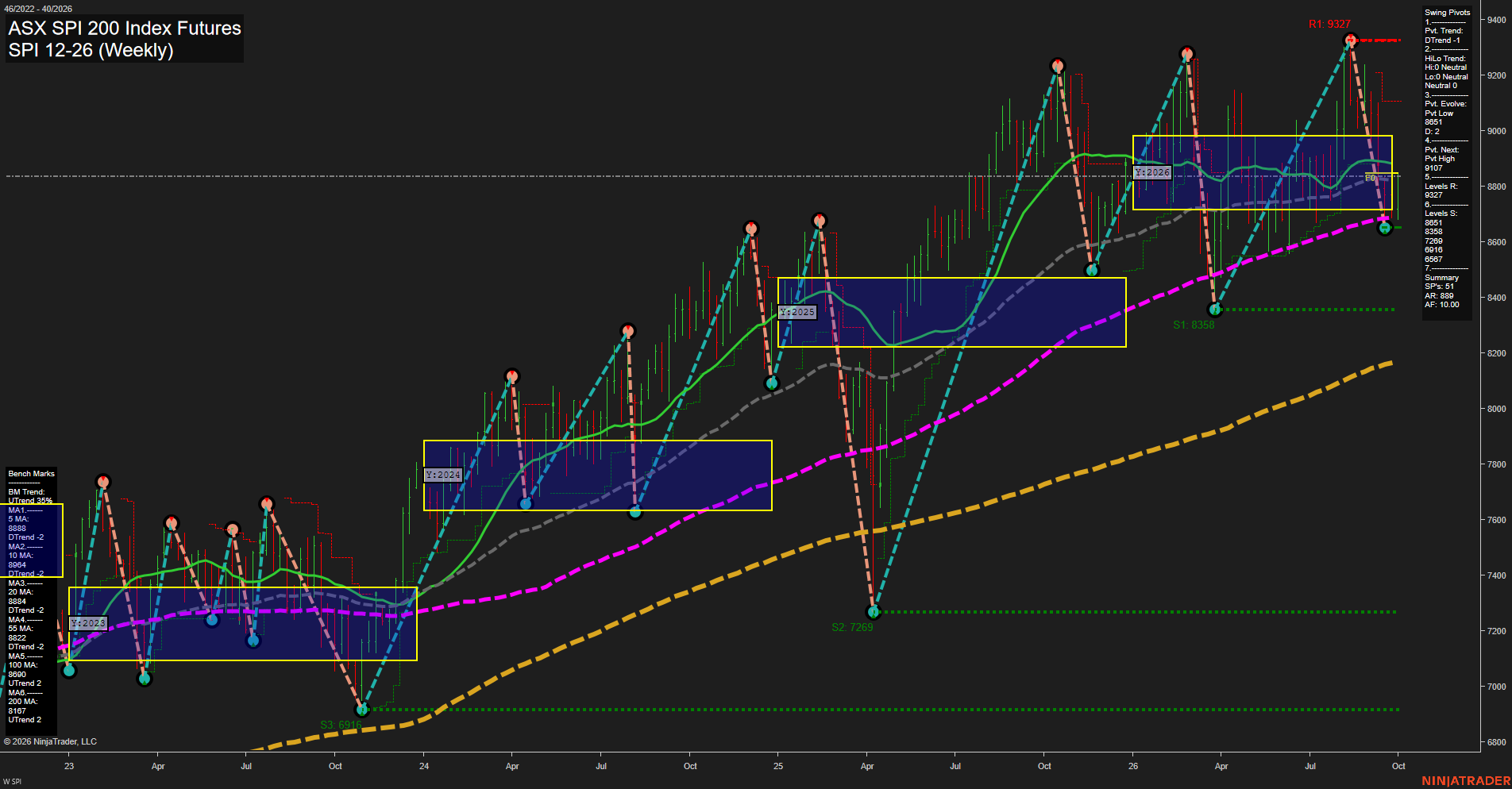1512x789 pixels.
Task: Click the '200 MA:' benchmark entry
Action: tap(23, 702)
